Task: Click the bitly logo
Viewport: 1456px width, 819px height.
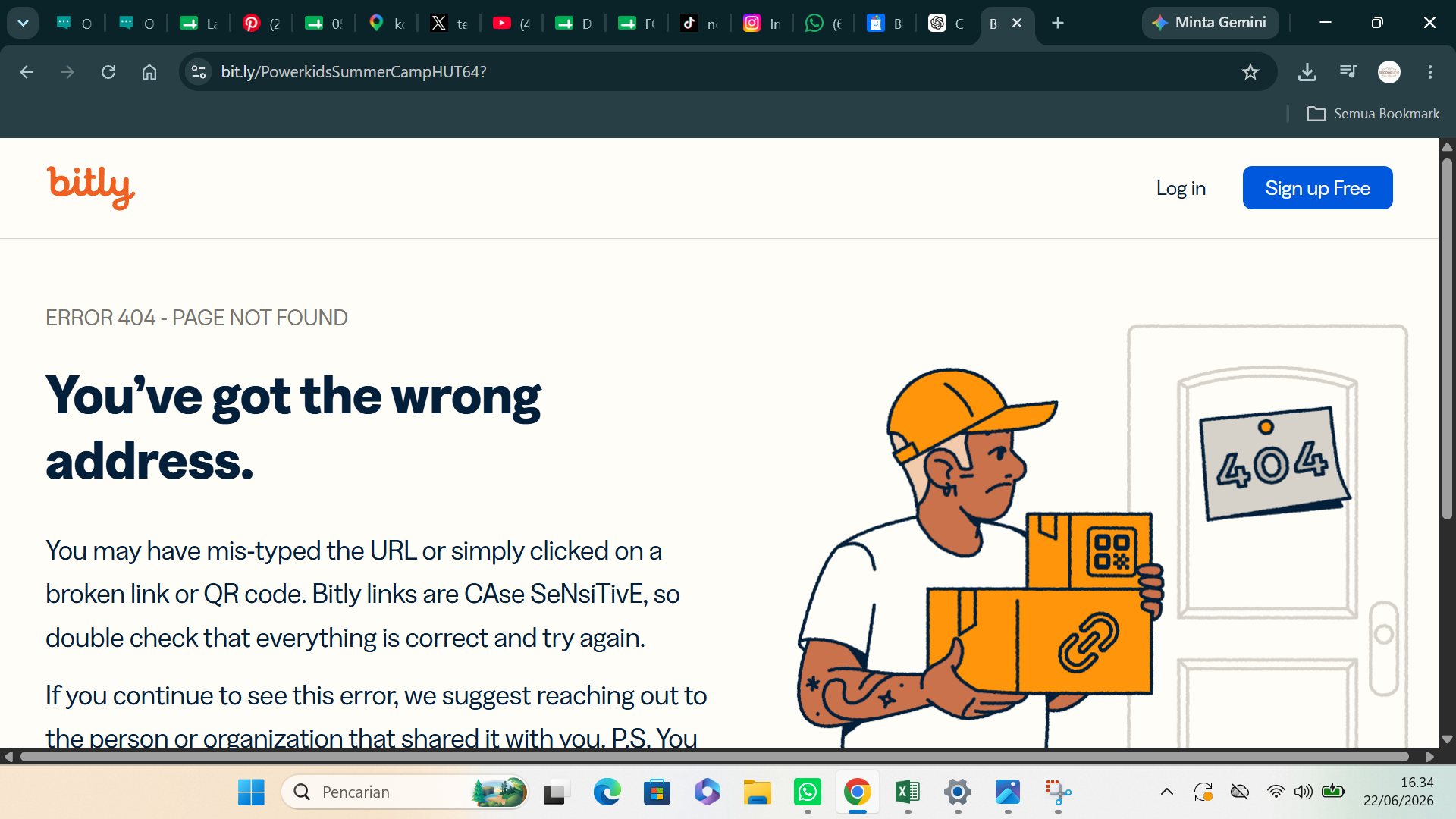Action: (x=91, y=187)
